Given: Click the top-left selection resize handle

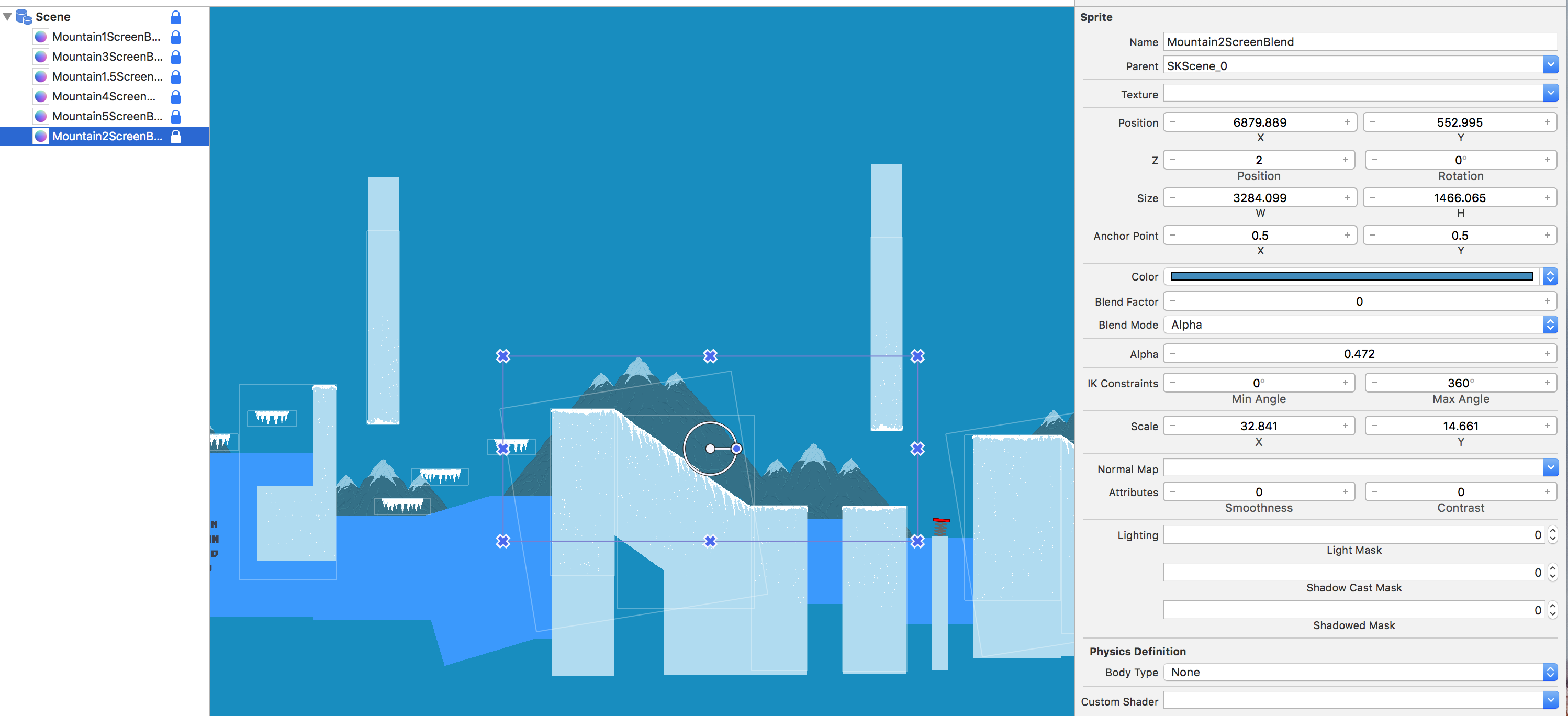Looking at the screenshot, I should pyautogui.click(x=503, y=356).
